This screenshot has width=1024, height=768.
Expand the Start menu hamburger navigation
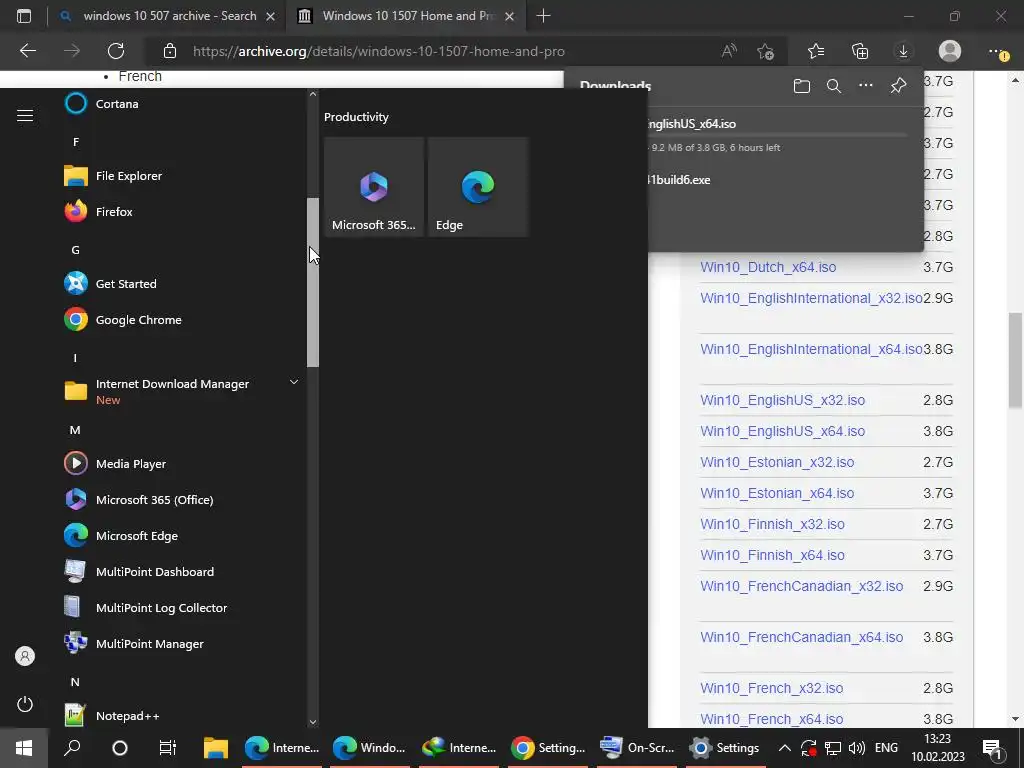pyautogui.click(x=25, y=116)
